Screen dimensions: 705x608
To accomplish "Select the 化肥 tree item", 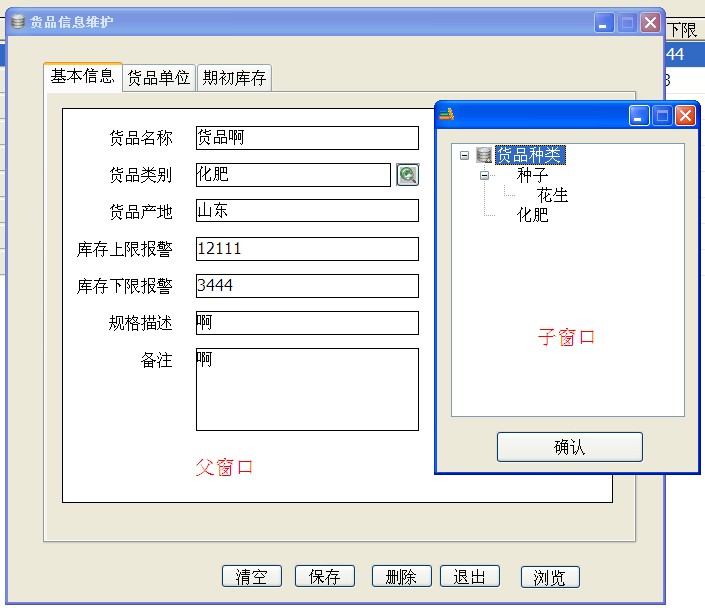I will 532,215.
